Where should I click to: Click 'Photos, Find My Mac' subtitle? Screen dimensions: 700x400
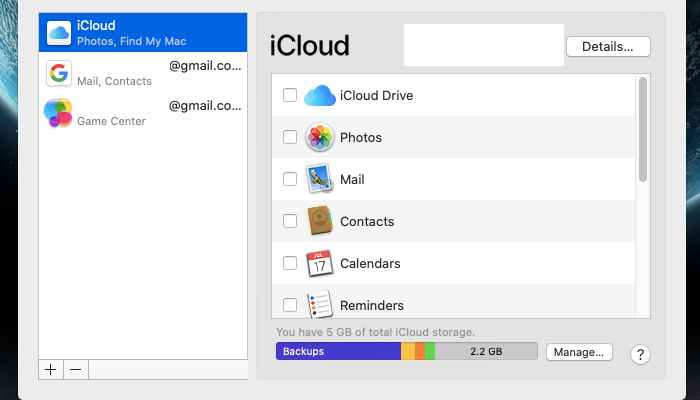coord(132,41)
